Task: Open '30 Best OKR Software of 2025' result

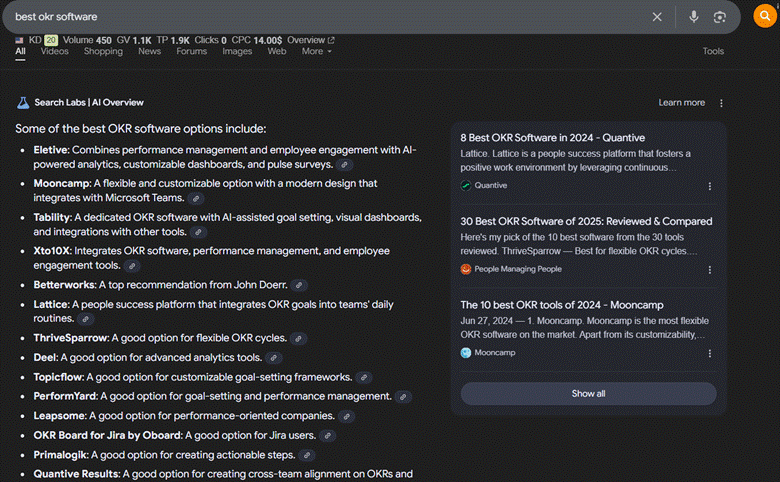Action: [x=586, y=221]
